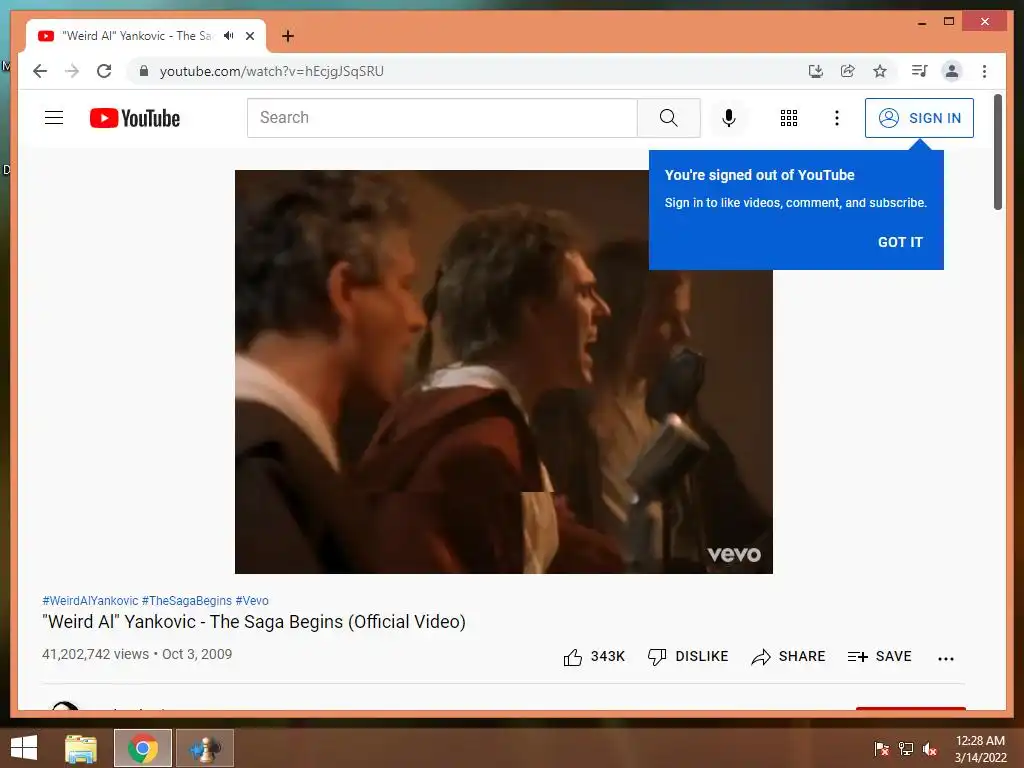Start voice search with microphone icon
Screen dimensions: 1024x768
coord(729,118)
